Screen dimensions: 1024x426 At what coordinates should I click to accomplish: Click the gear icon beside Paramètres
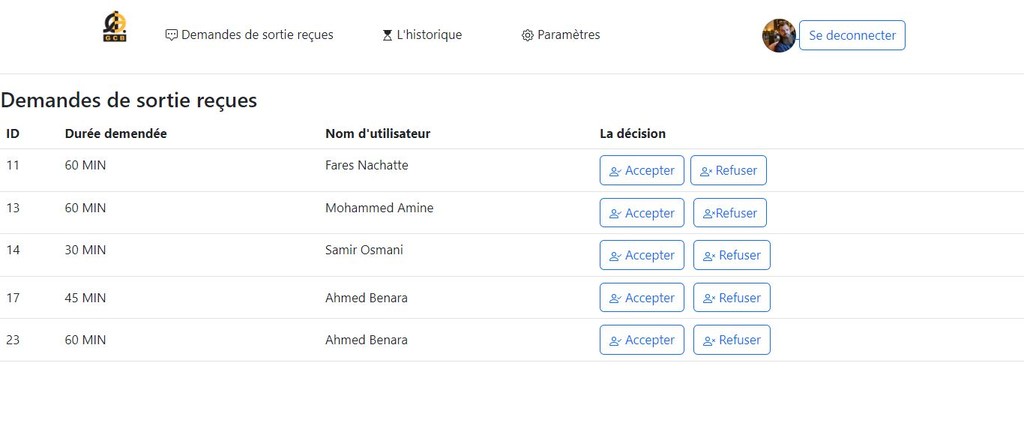(528, 35)
